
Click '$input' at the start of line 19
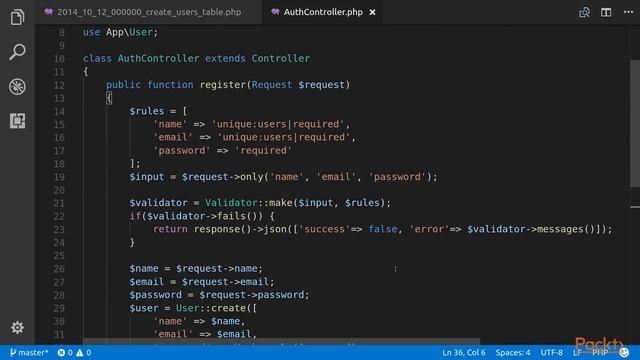coord(147,177)
